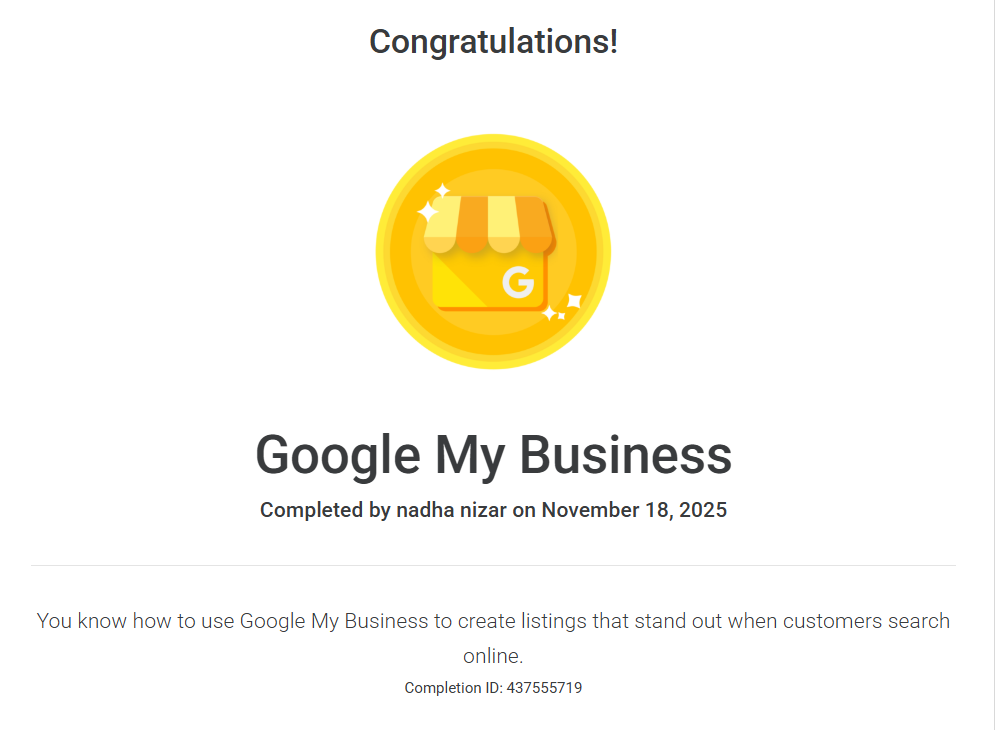Click the date November 18, 2025

click(634, 510)
